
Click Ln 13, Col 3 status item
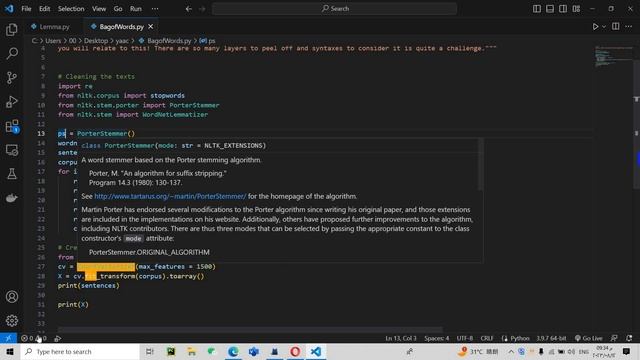[x=401, y=338]
